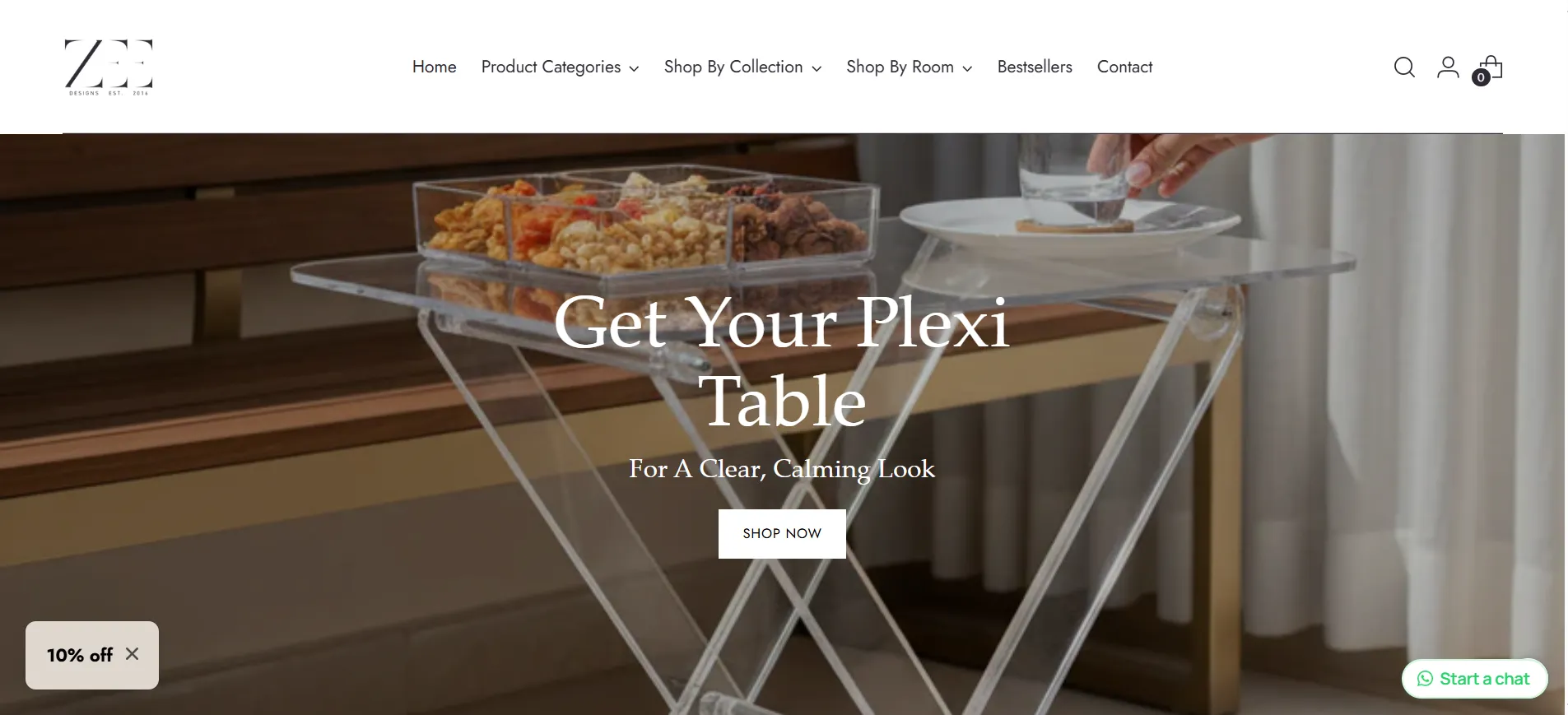This screenshot has height=715, width=1568.
Task: Click the SHOP NOW button
Action: tap(782, 533)
